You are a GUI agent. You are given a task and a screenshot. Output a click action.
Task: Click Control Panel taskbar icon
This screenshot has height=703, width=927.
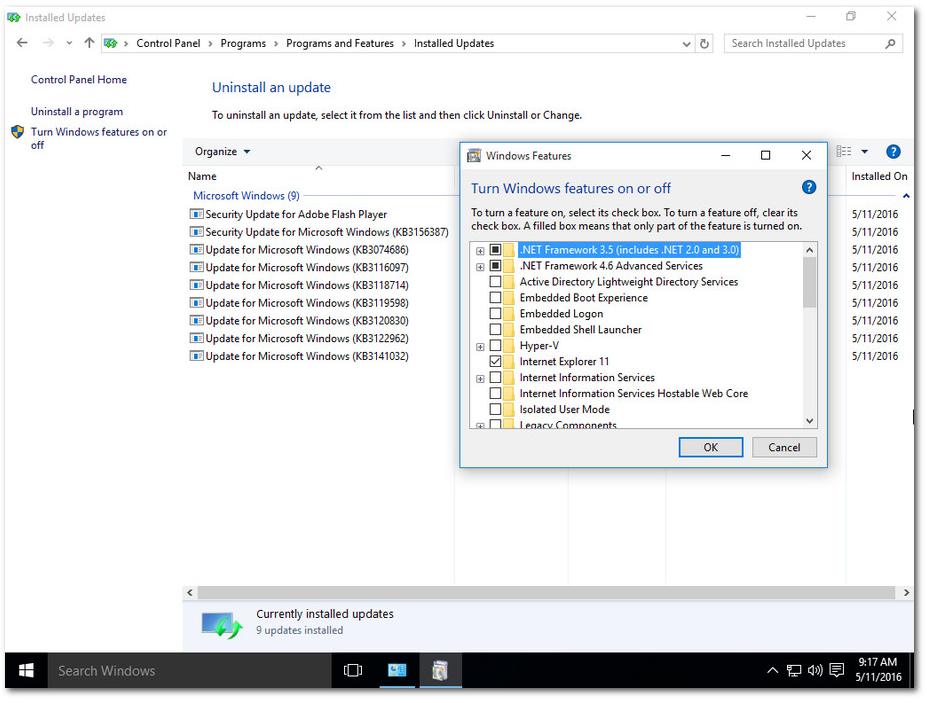(397, 670)
